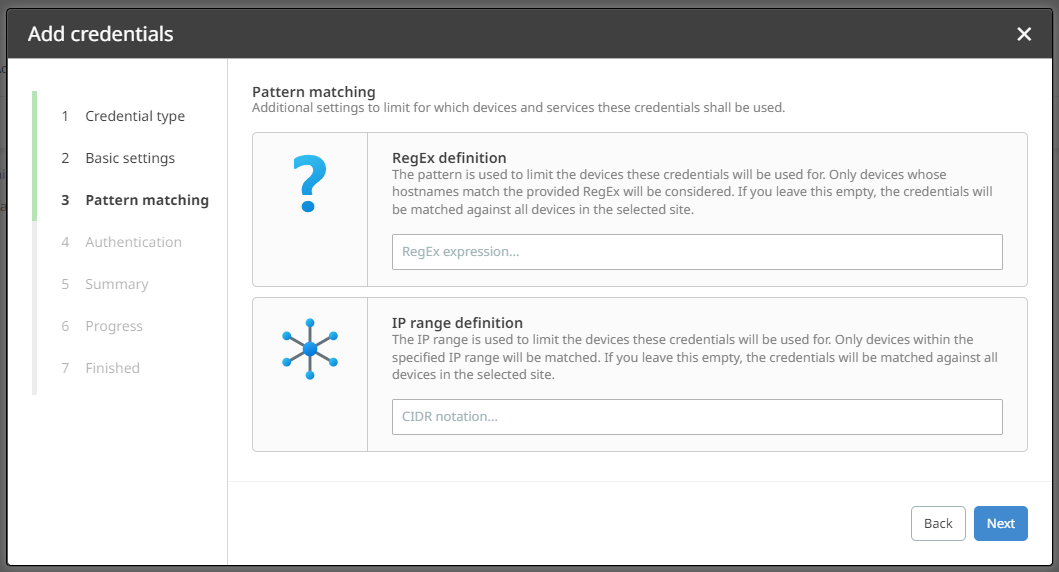Select the Pattern matching step

pyautogui.click(x=147, y=200)
